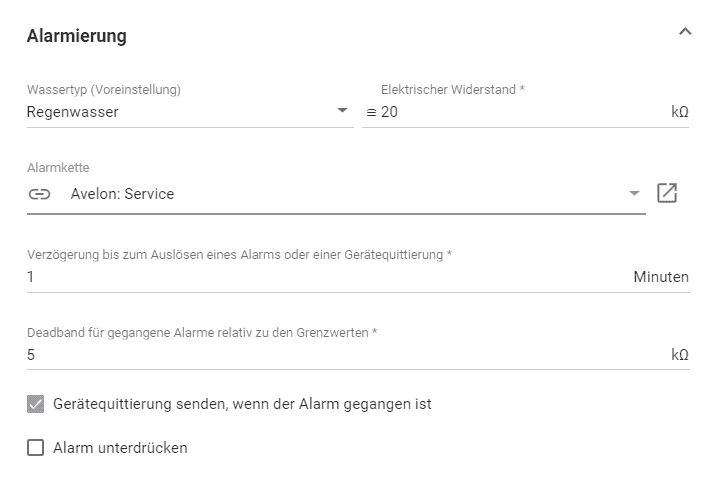The height and width of the screenshot is (478, 716).
Task: Click the Minuten unit suffix
Action: [x=661, y=277]
